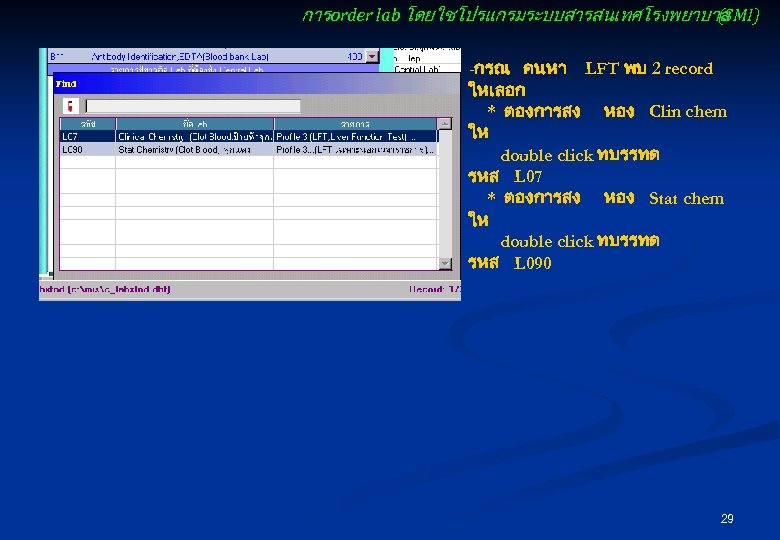Click the lab name column header
780x540 pixels.
[195, 123]
